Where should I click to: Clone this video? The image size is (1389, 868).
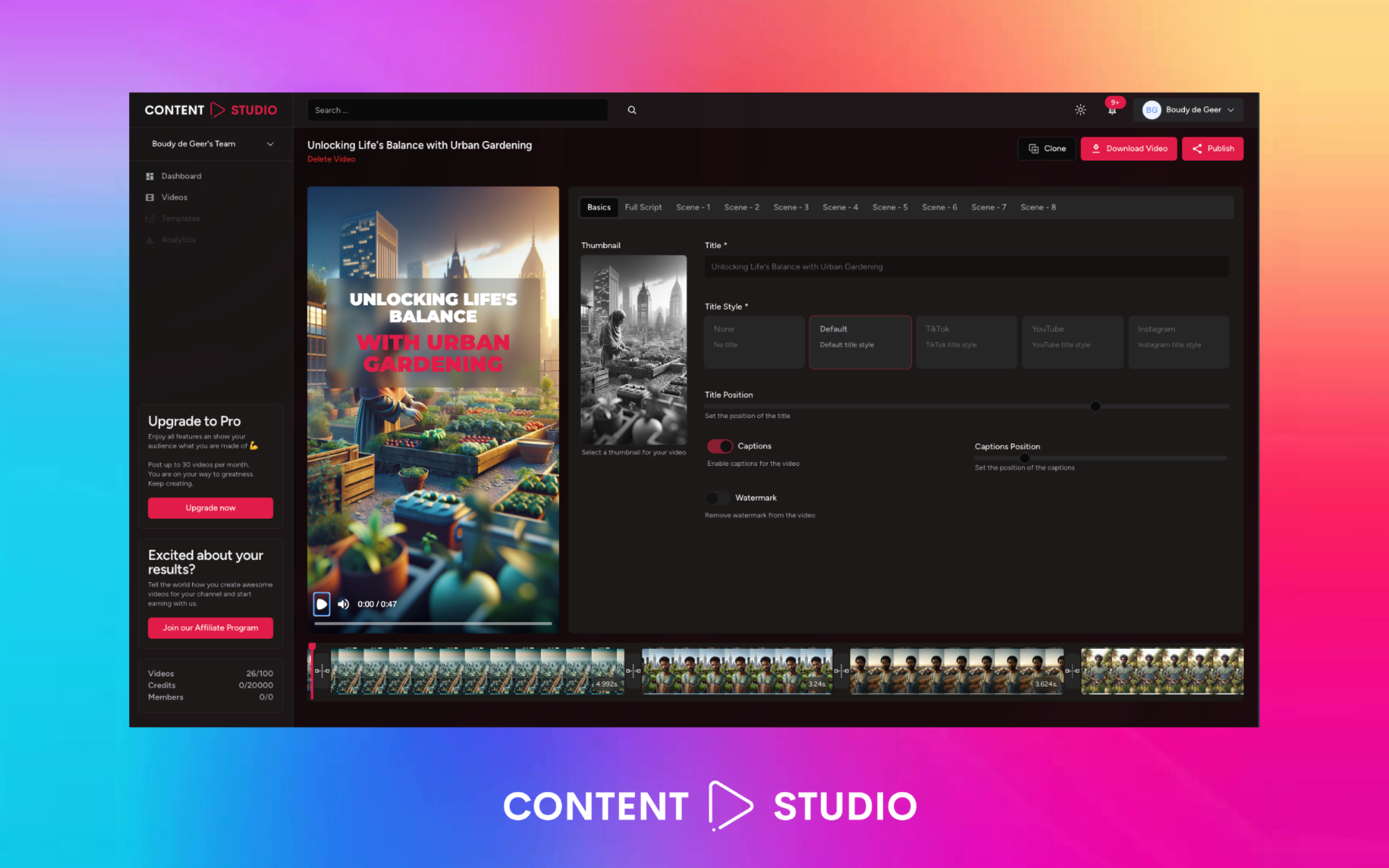pos(1047,149)
